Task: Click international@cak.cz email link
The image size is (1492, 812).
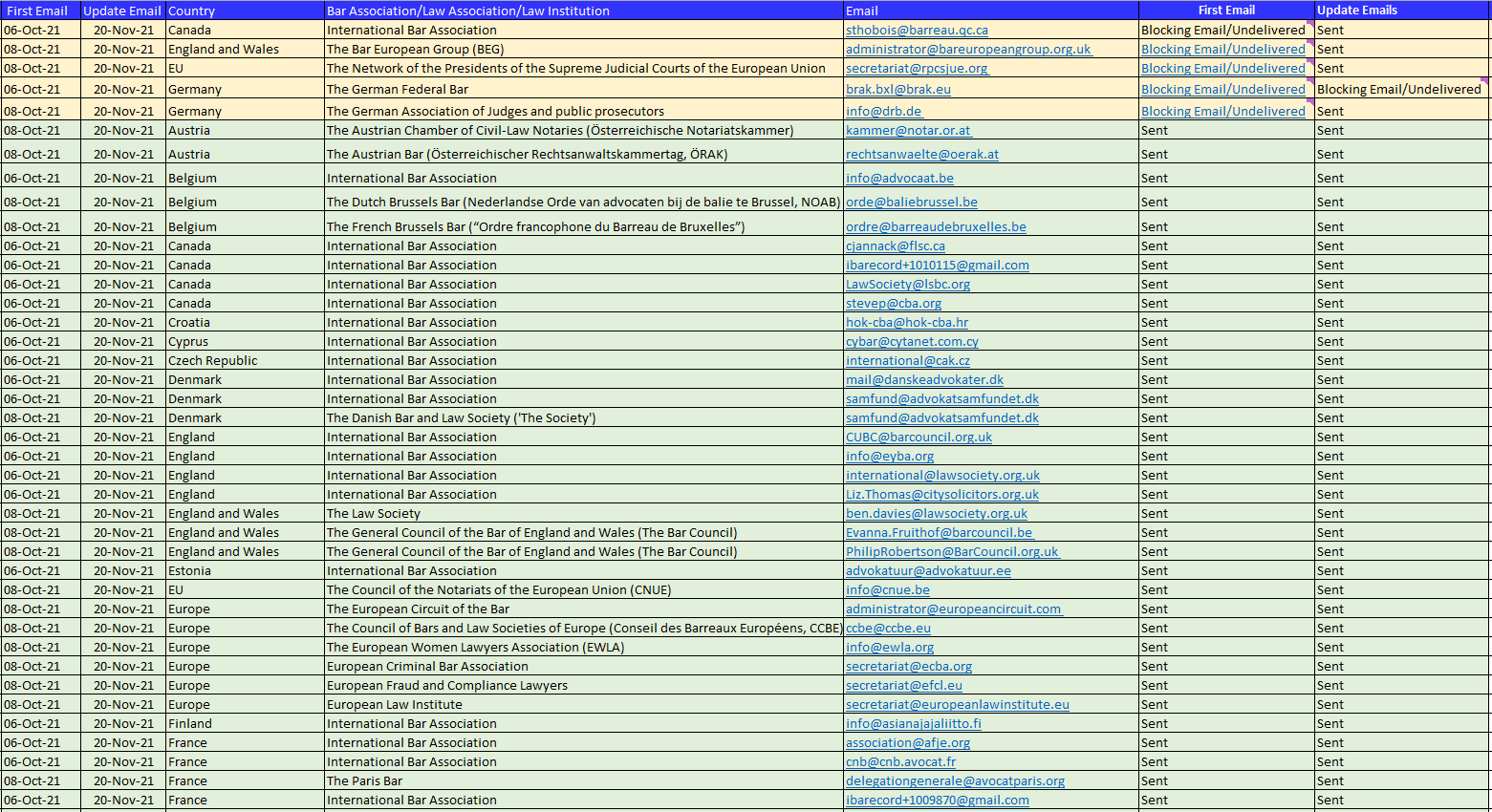Action: pos(908,361)
